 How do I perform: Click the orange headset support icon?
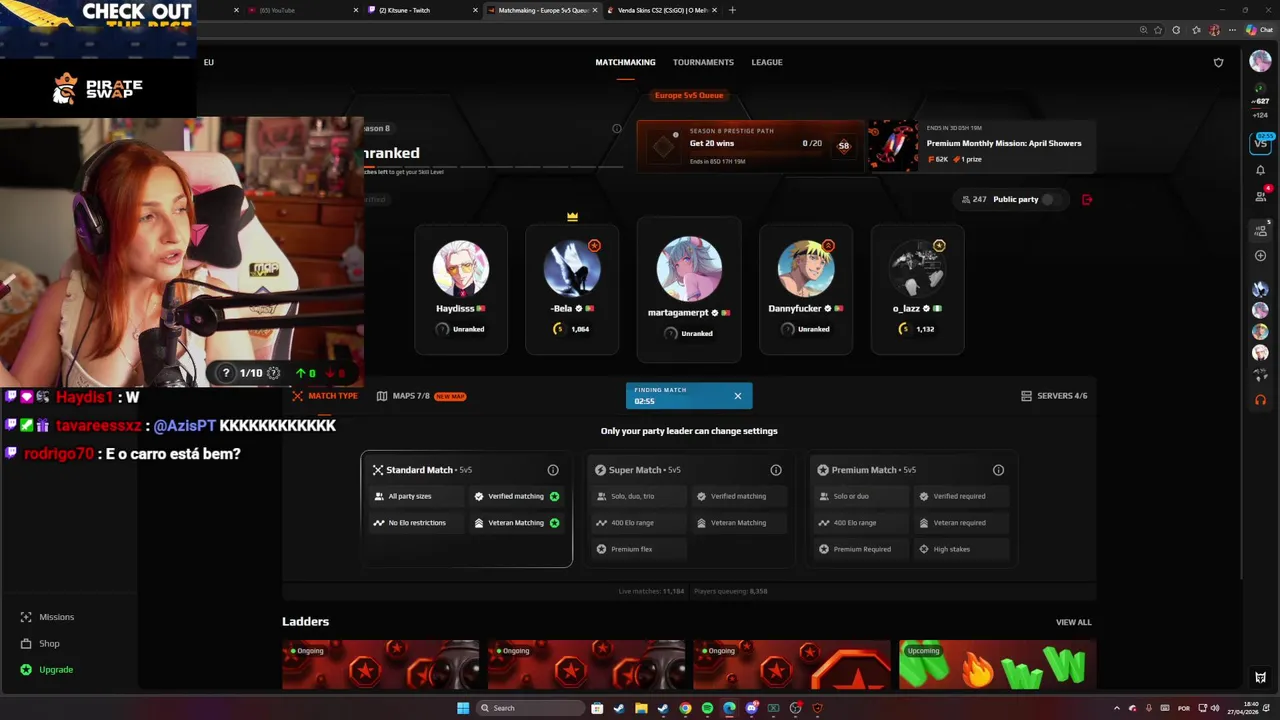[1260, 400]
